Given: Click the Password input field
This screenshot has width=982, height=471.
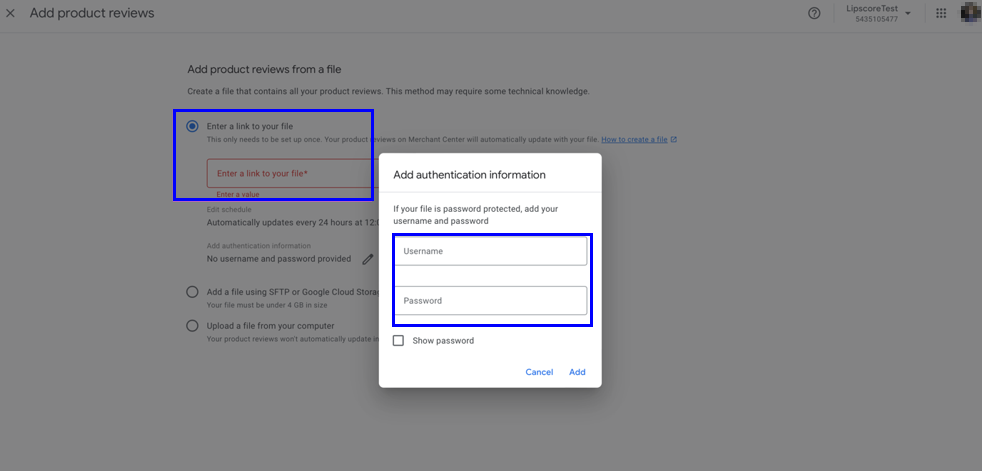Looking at the screenshot, I should pyautogui.click(x=490, y=301).
